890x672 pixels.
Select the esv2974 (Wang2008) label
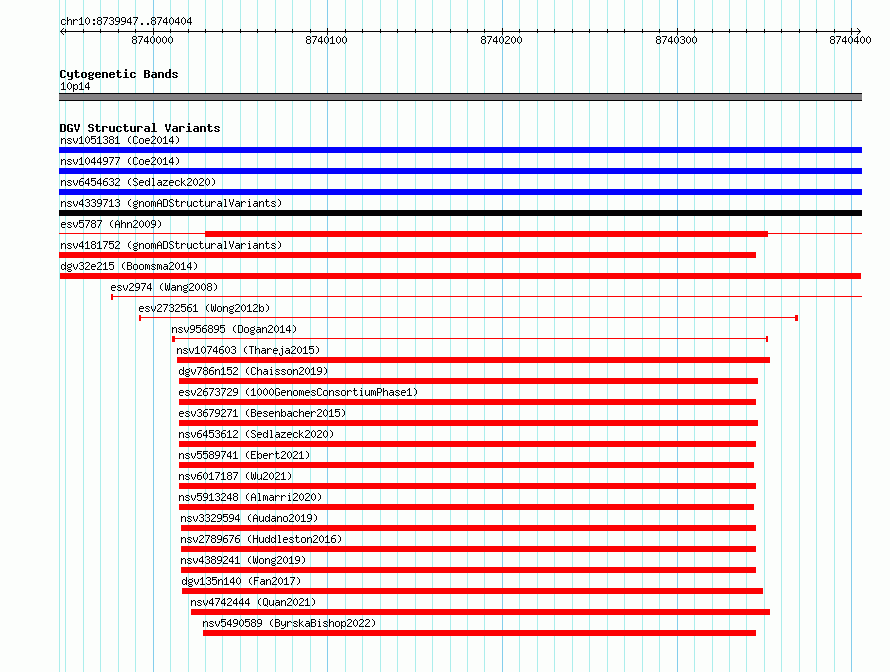(x=164, y=287)
